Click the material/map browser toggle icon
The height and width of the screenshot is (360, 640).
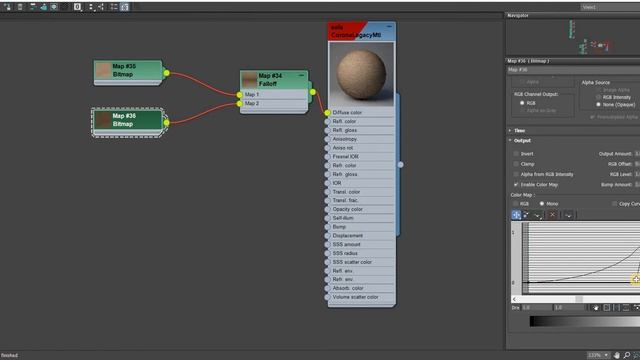point(114,7)
